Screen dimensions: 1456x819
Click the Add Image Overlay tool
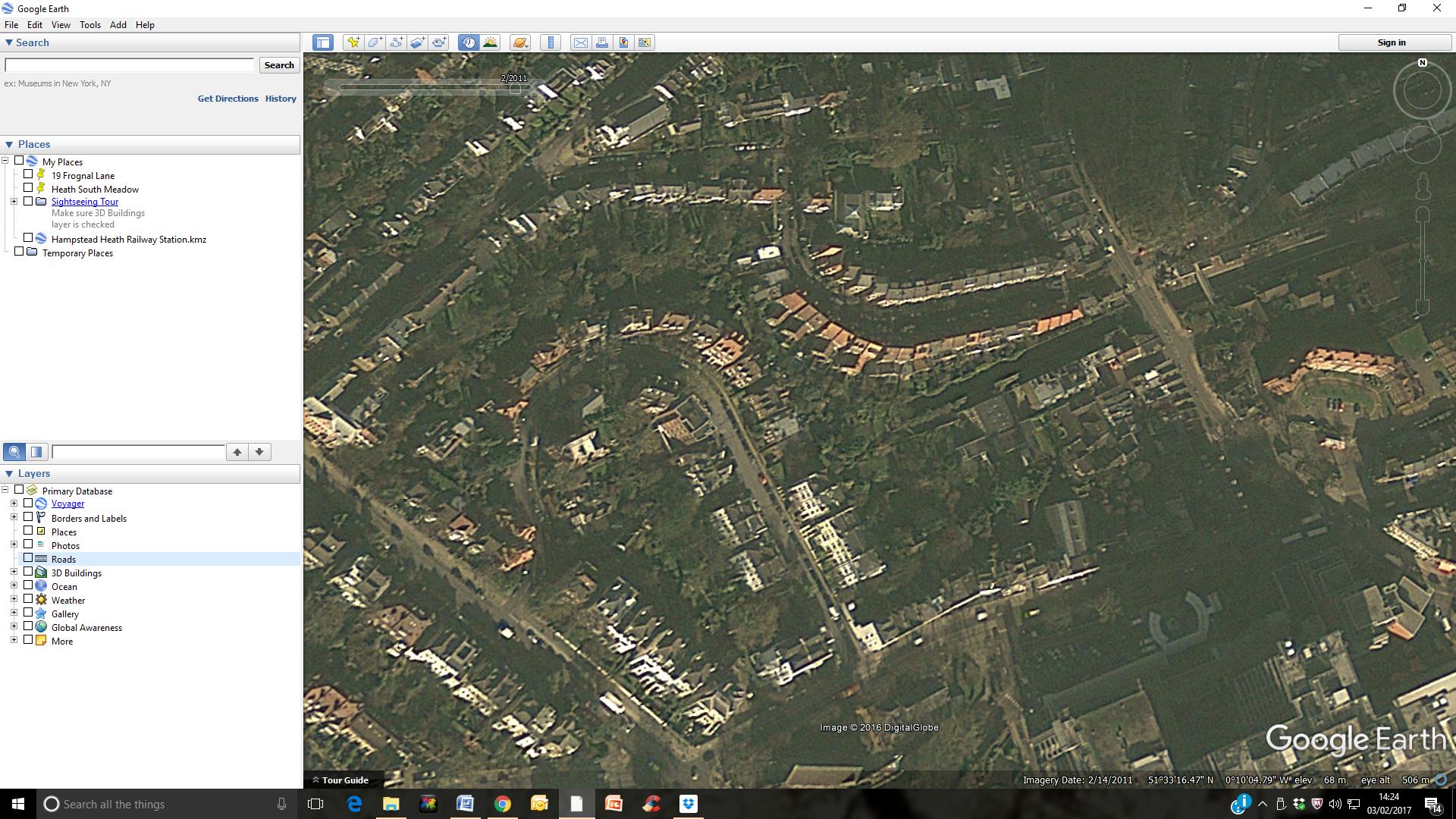417,42
